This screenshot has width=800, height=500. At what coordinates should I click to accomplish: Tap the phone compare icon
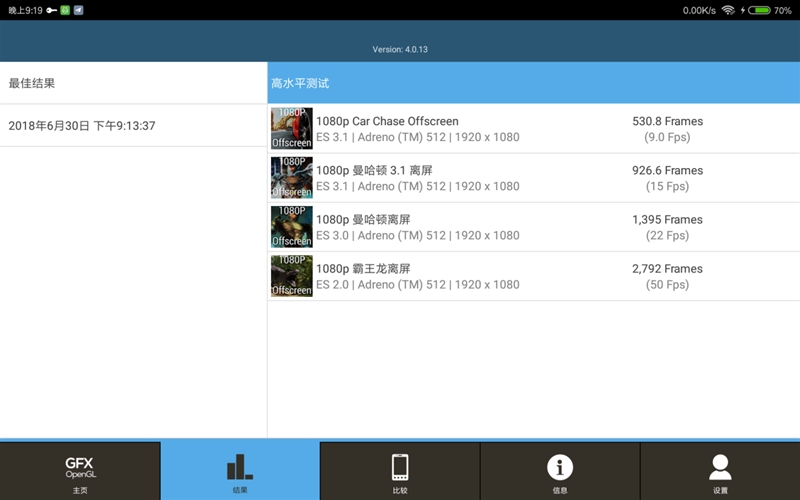[400, 471]
